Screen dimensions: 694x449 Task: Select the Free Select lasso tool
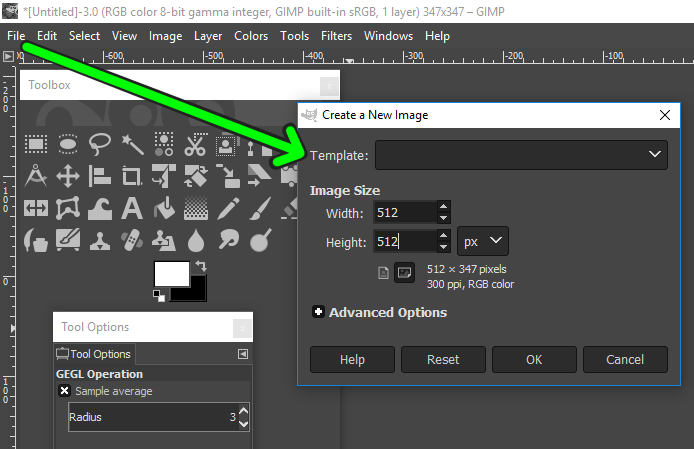100,144
